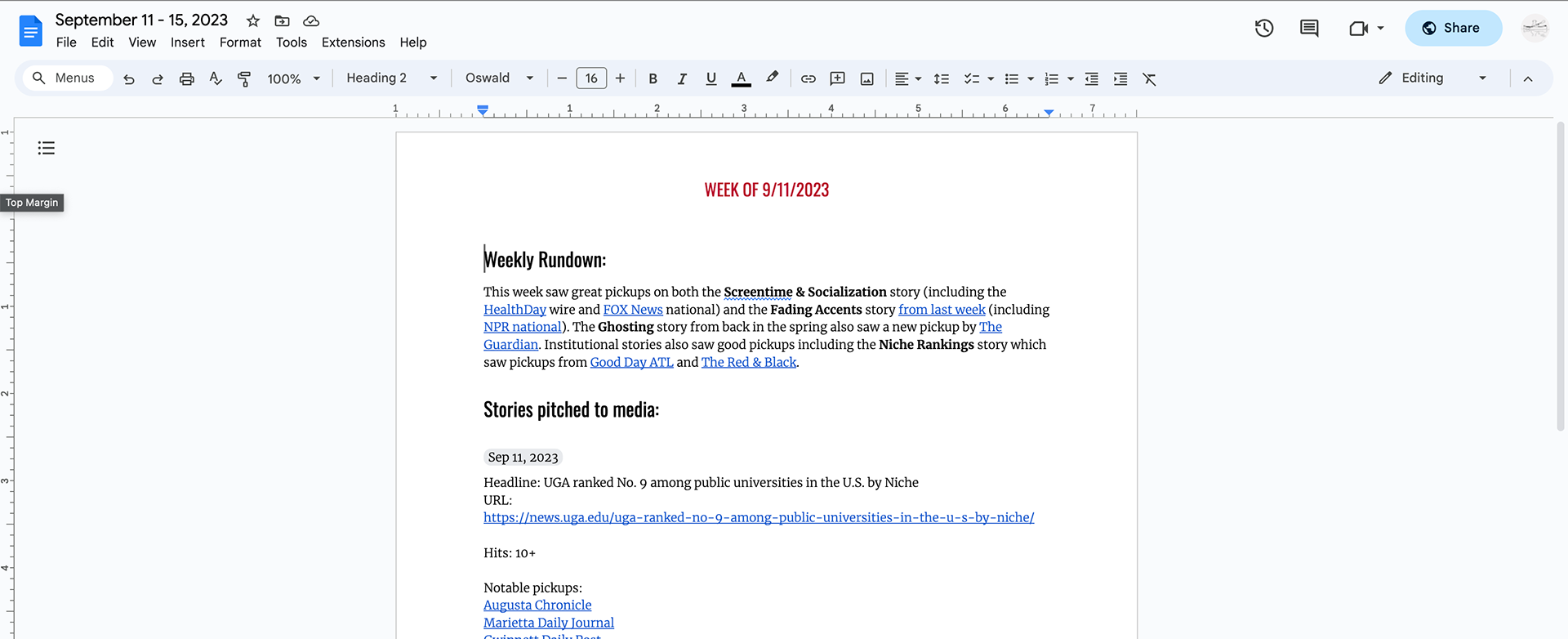The height and width of the screenshot is (639, 1568).
Task: Insert an image from the toolbar
Action: pyautogui.click(x=867, y=78)
